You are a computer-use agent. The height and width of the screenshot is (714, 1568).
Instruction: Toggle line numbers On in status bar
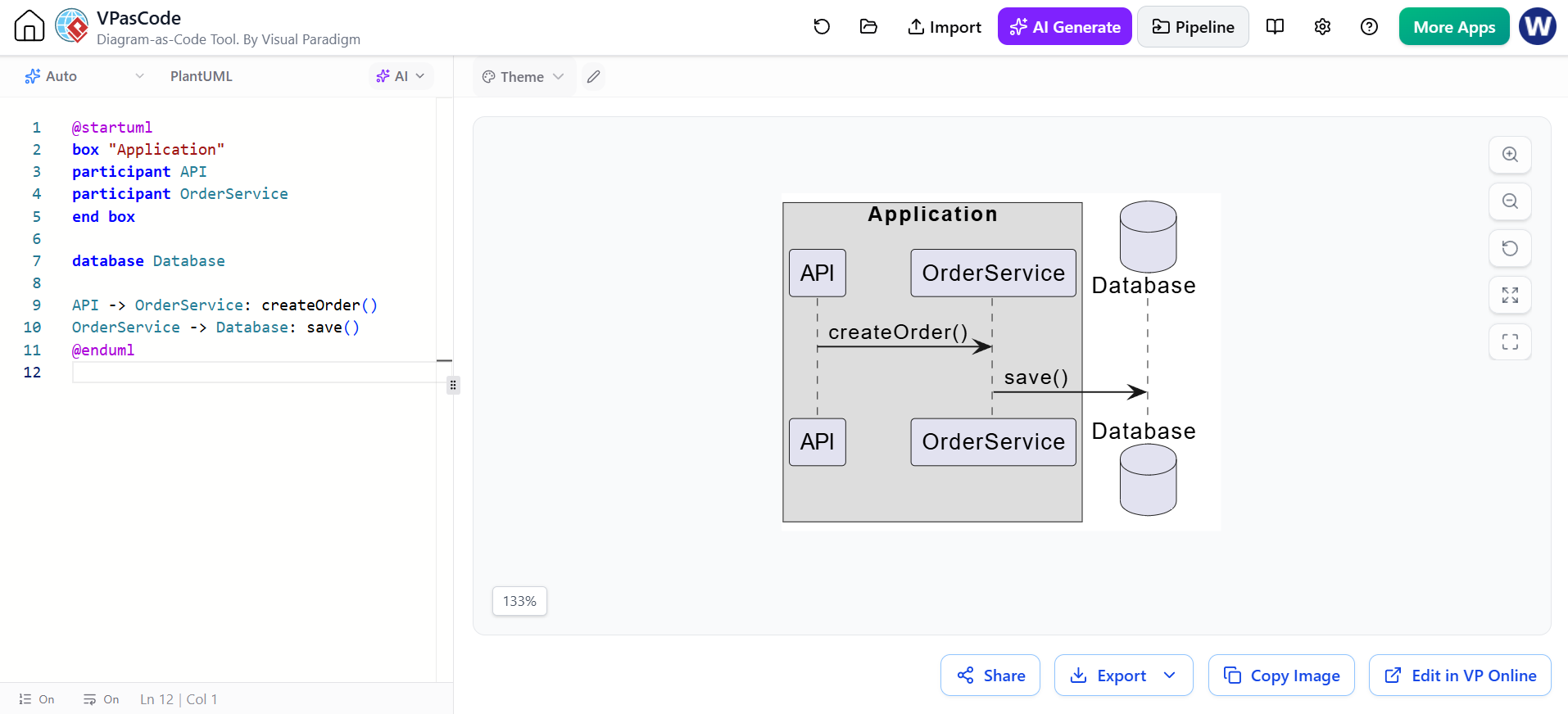pyautogui.click(x=37, y=699)
